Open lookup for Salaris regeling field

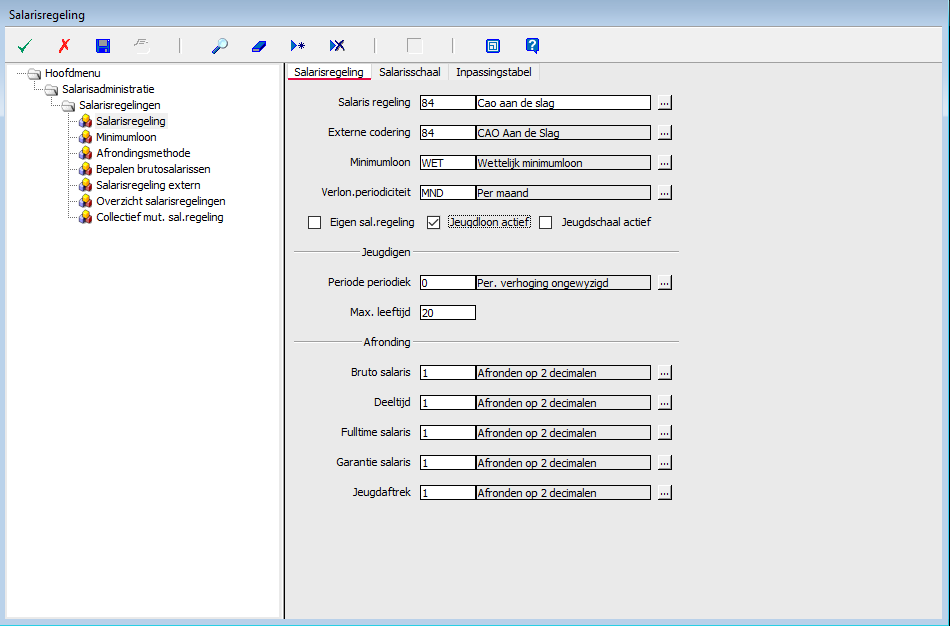(665, 102)
